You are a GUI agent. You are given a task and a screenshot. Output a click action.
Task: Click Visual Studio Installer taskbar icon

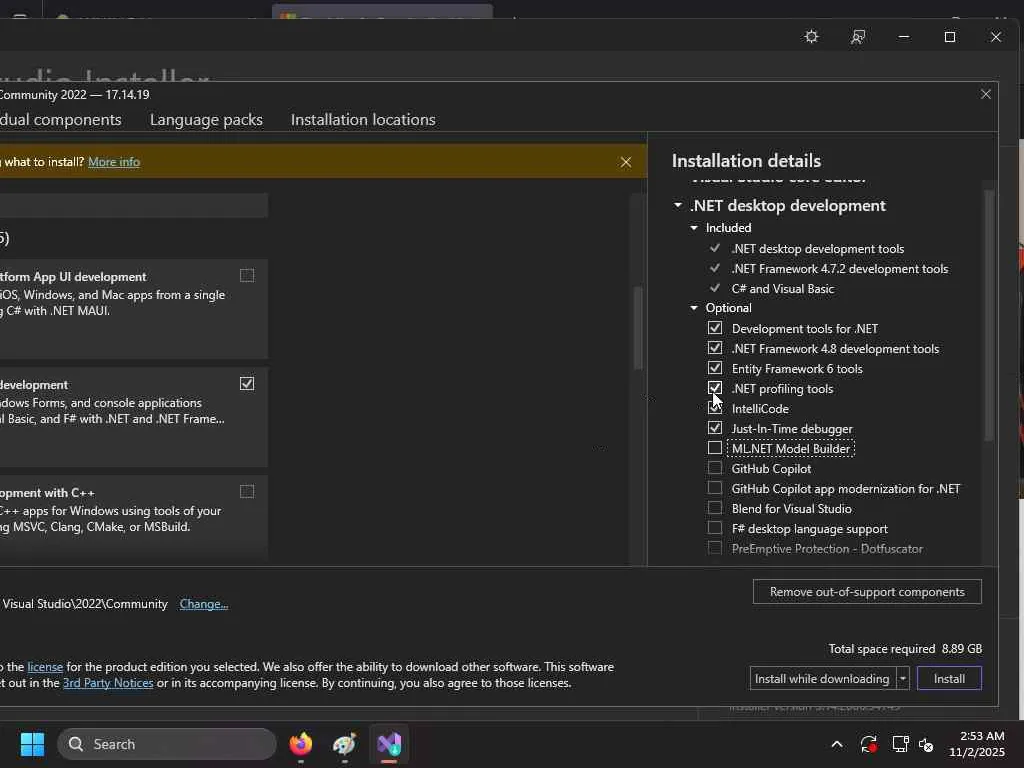389,744
